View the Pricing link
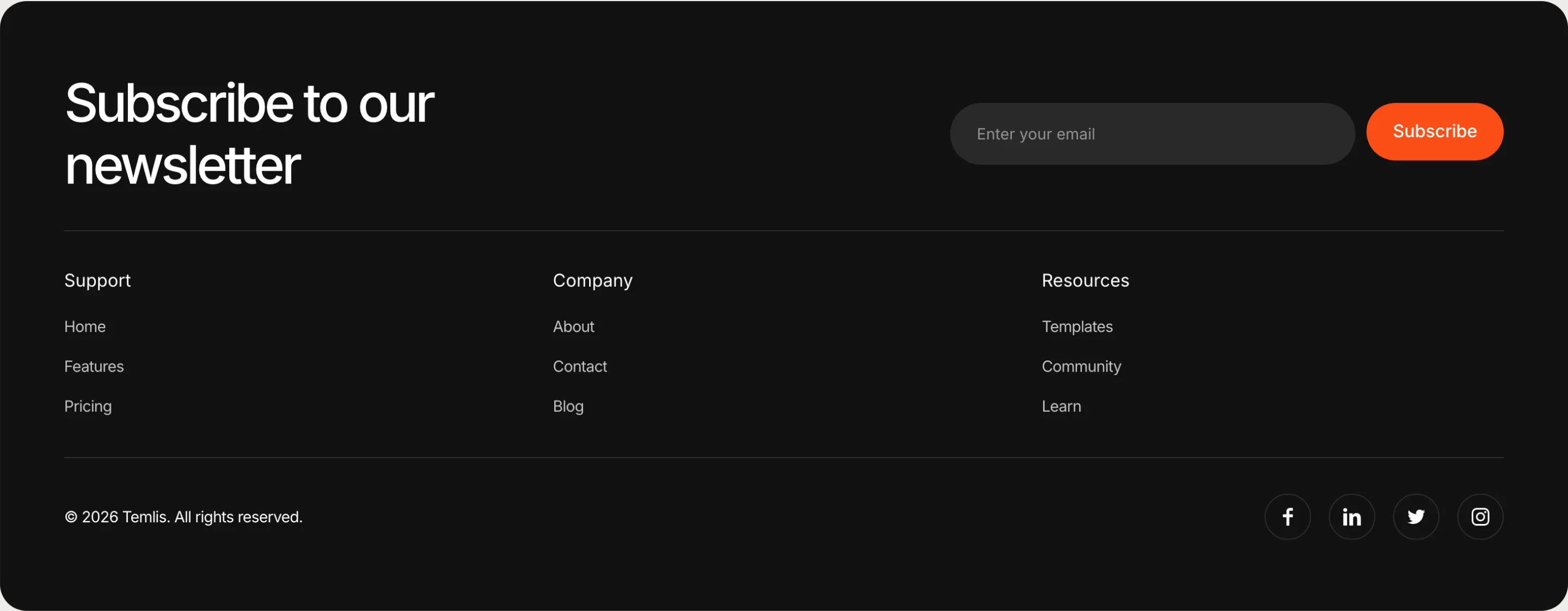The width and height of the screenshot is (1568, 611). point(88,406)
